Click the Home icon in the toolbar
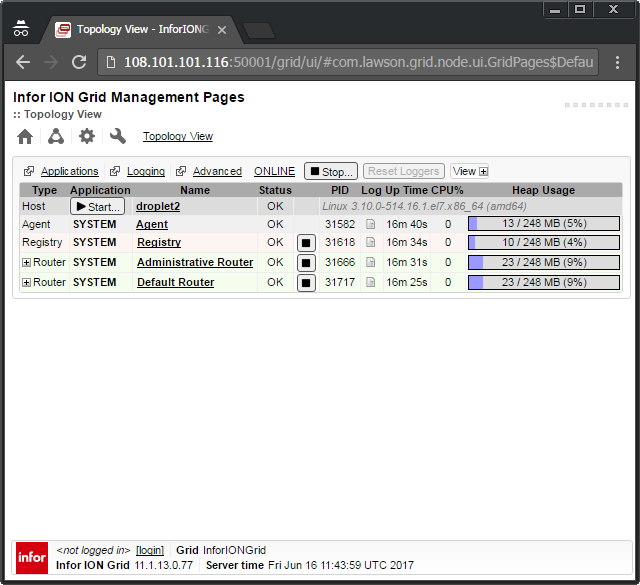 coord(26,136)
